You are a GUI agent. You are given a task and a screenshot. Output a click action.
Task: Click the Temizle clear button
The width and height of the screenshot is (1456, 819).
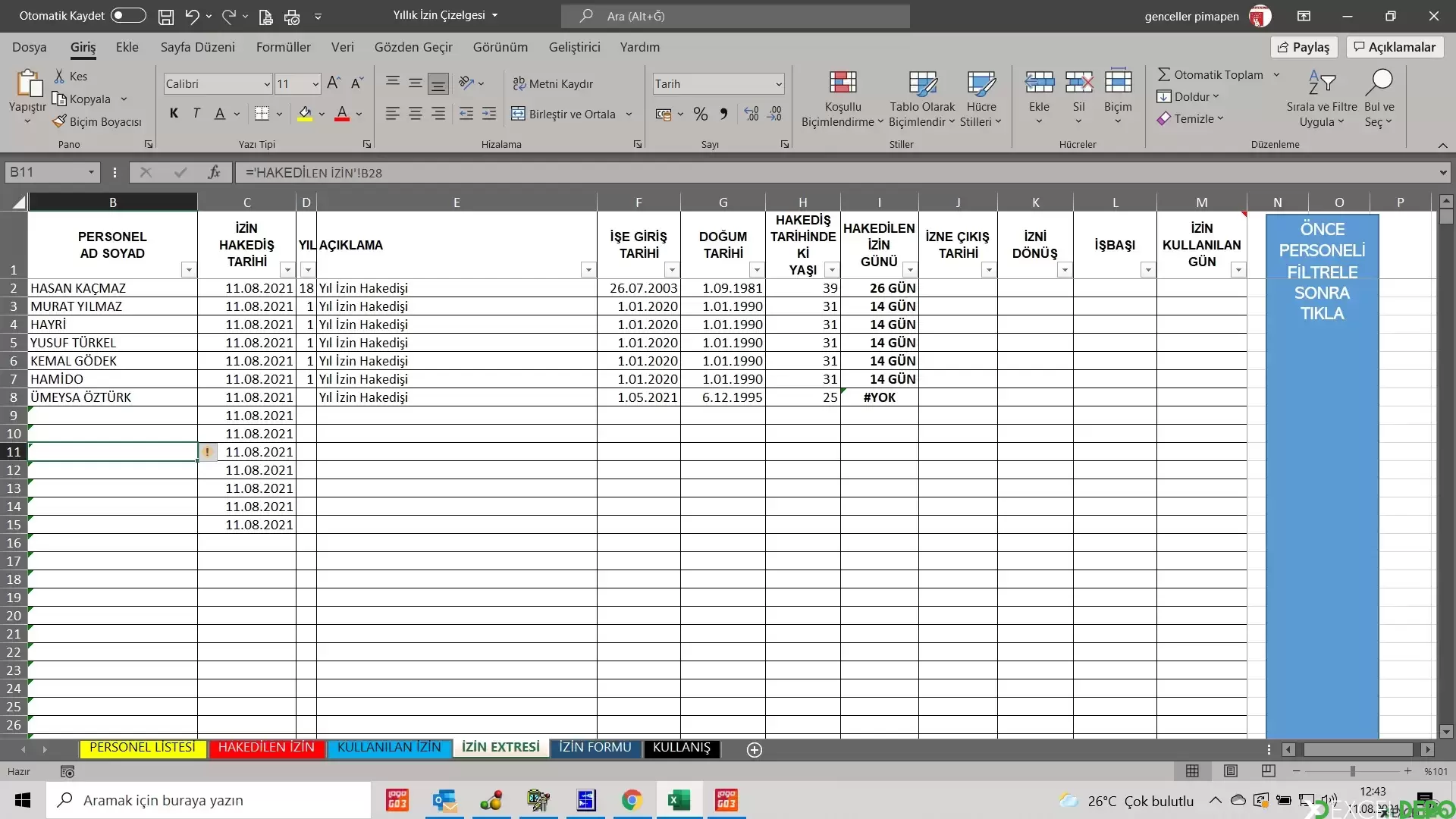click(x=1190, y=119)
